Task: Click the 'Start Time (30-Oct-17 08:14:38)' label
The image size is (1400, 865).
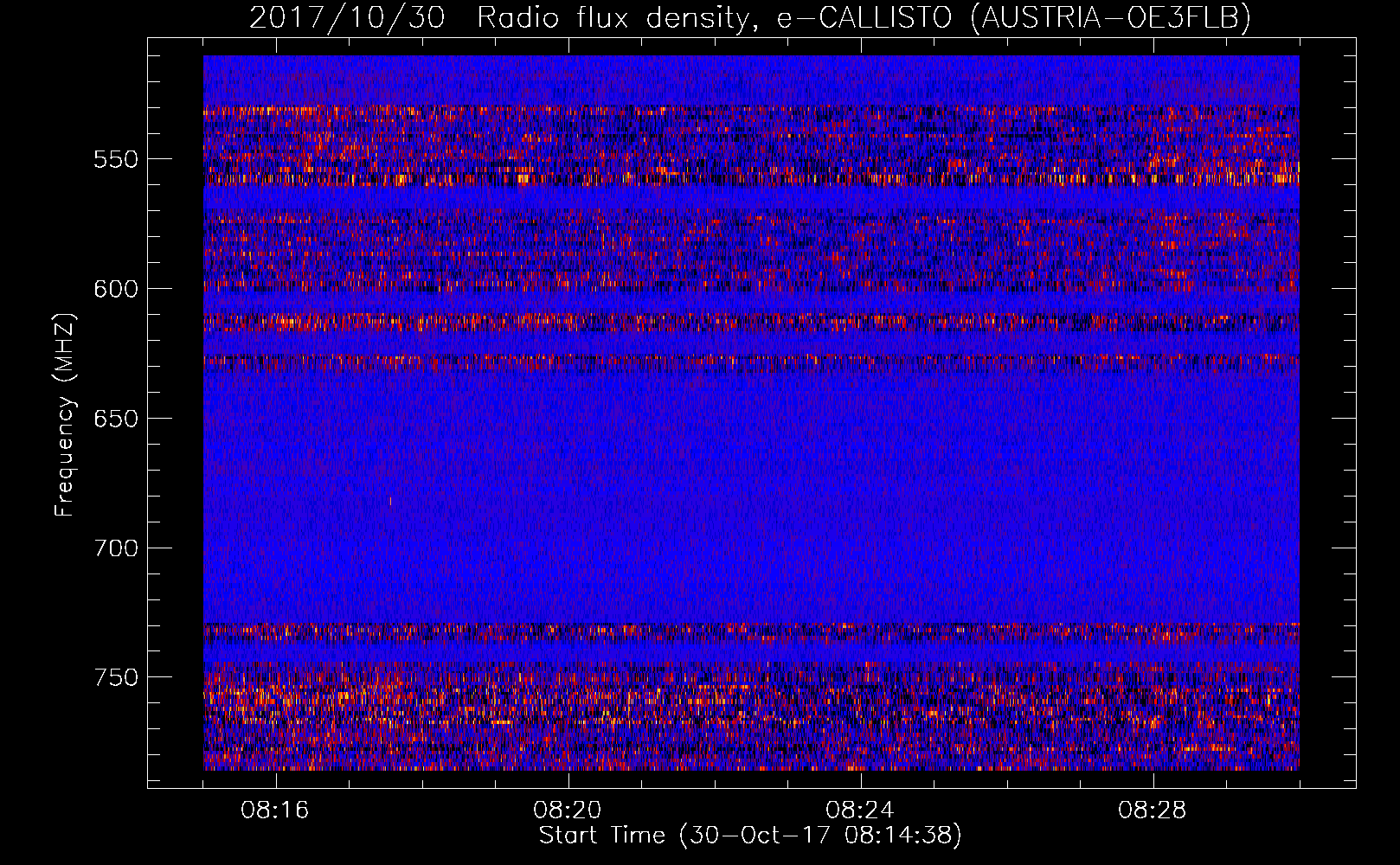Action: click(x=750, y=836)
